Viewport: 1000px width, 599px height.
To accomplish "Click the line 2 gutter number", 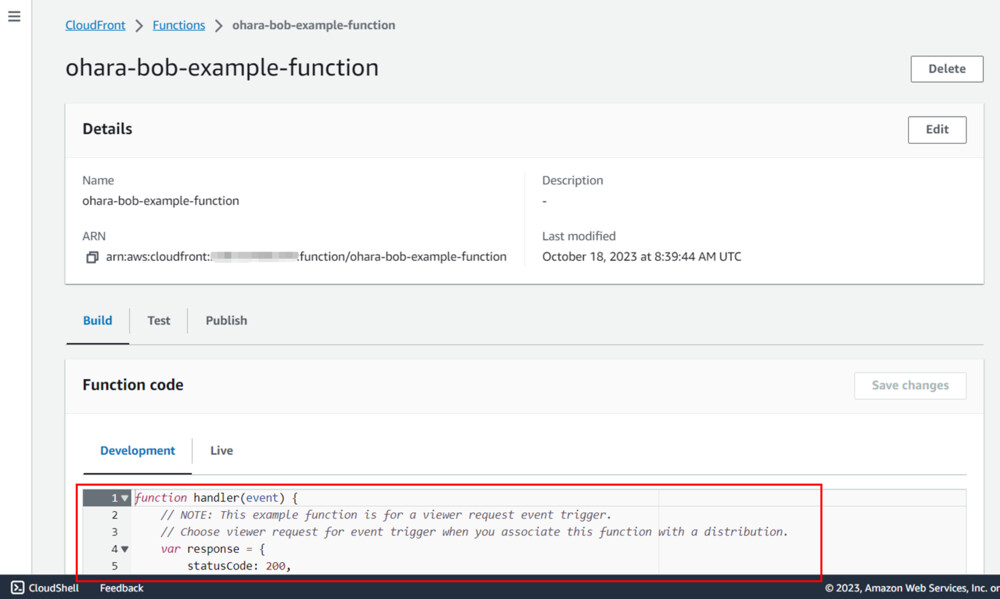I will 115,515.
